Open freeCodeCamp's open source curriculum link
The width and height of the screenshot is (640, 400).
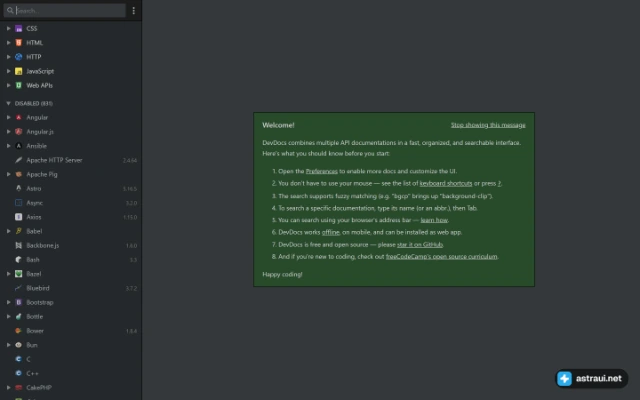[442, 257]
